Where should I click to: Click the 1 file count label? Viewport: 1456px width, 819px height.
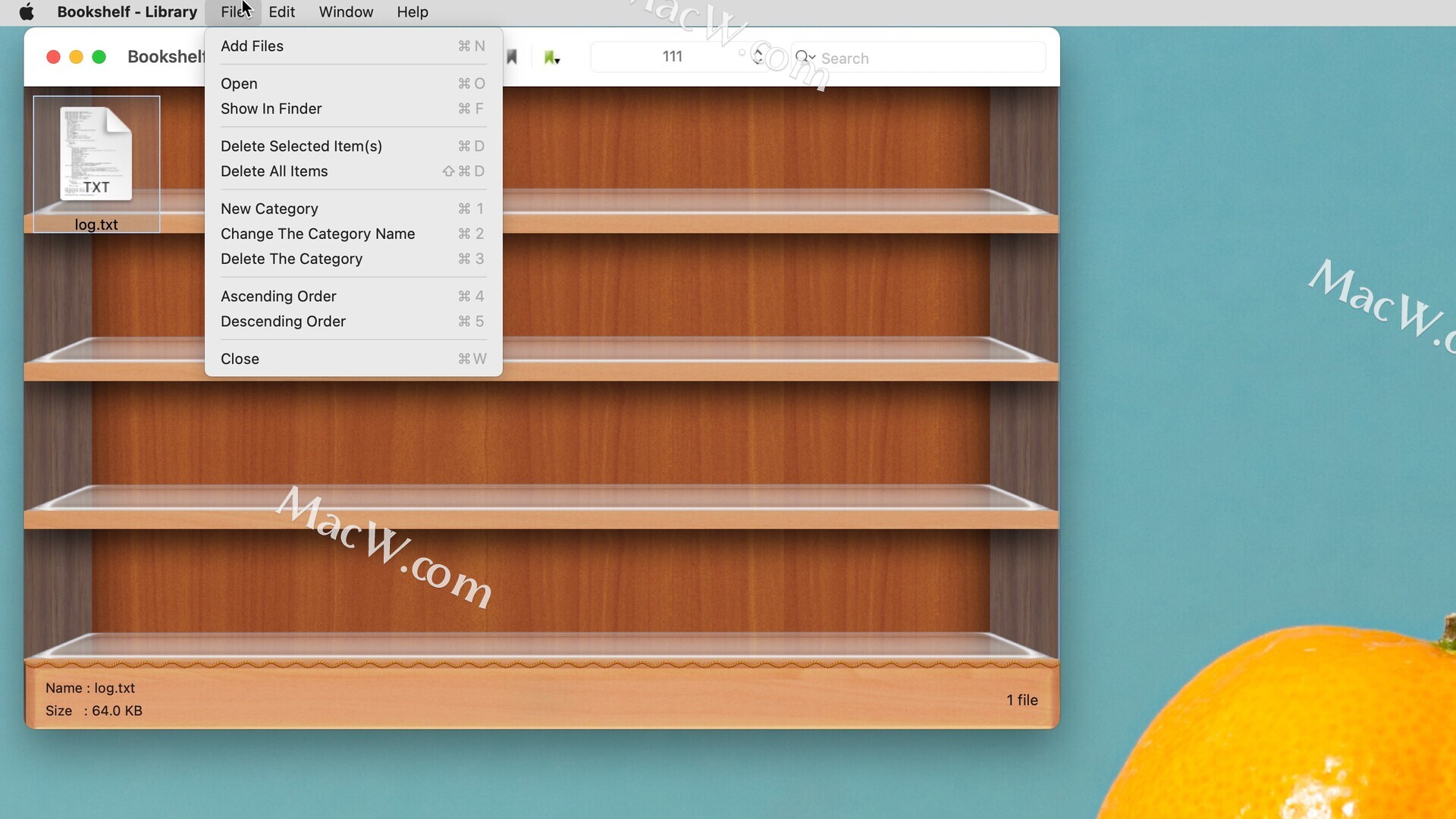pyautogui.click(x=1022, y=700)
